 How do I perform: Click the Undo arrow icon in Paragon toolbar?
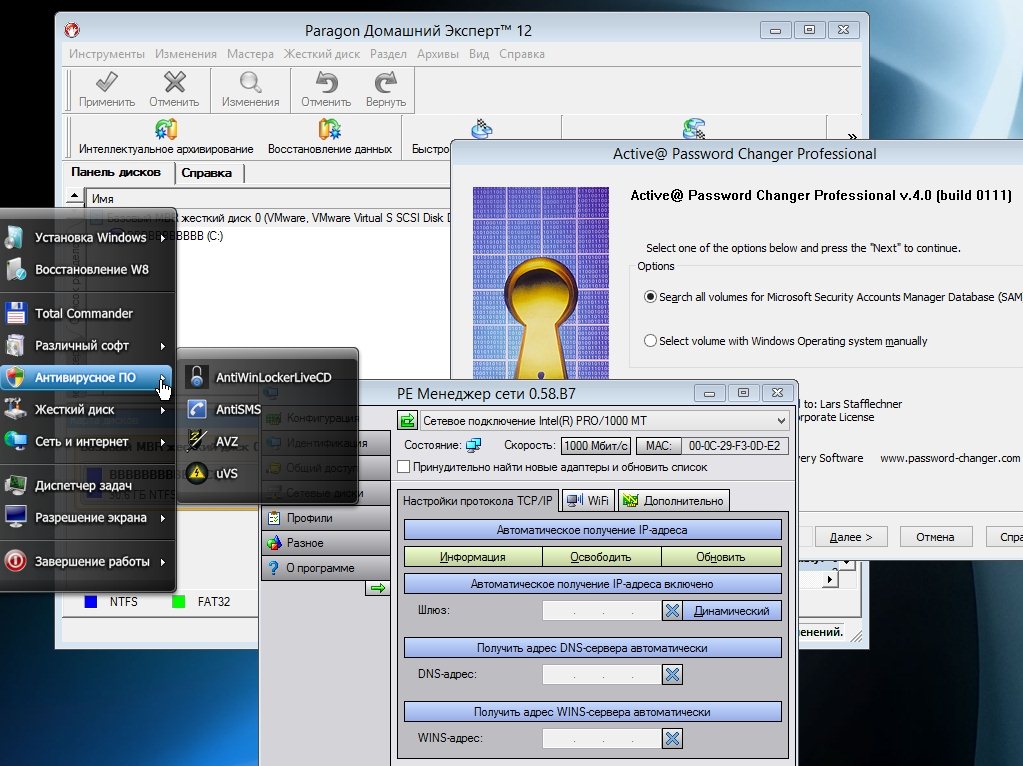[x=325, y=83]
